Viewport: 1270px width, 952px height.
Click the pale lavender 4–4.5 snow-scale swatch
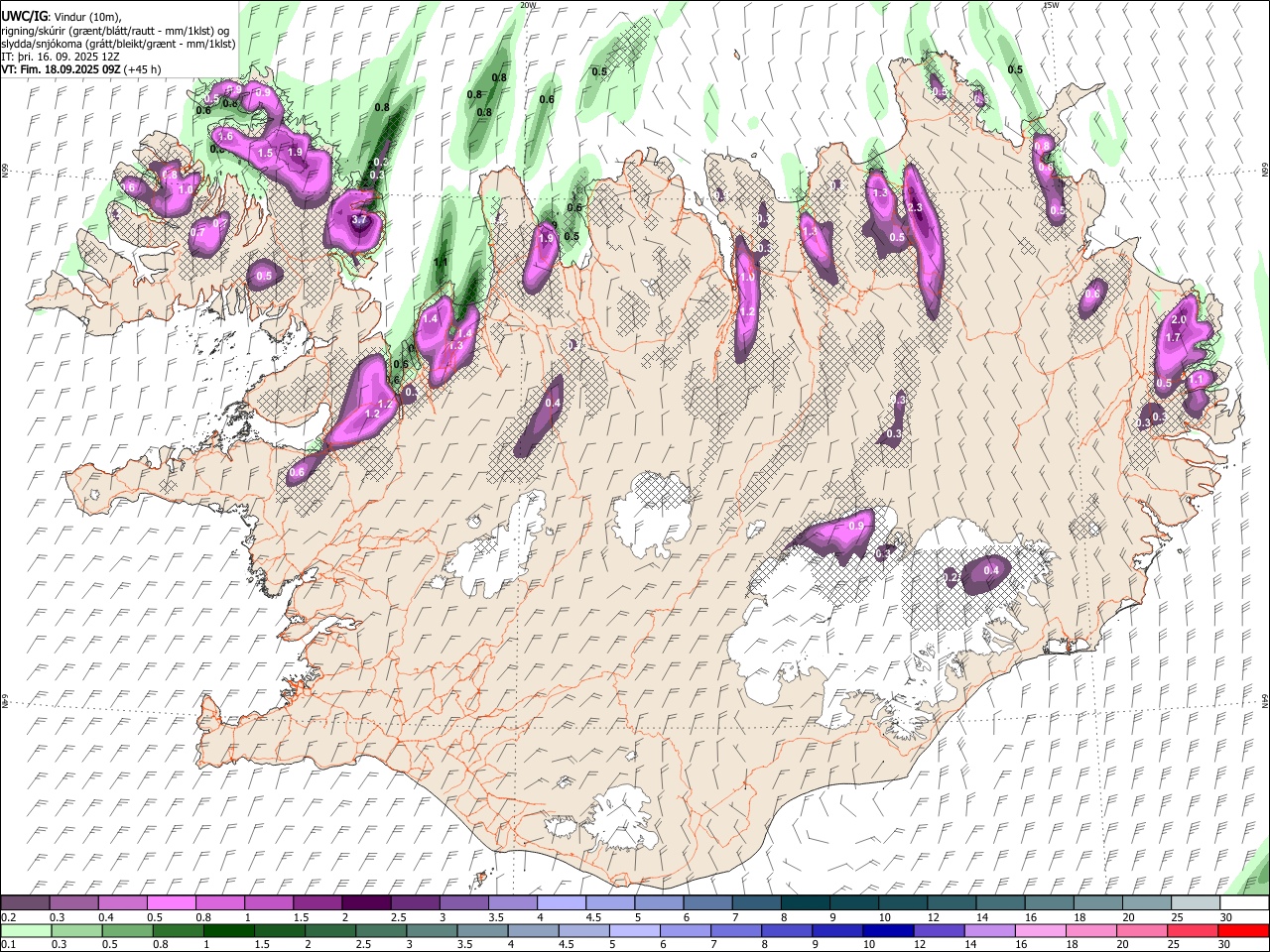(x=562, y=903)
